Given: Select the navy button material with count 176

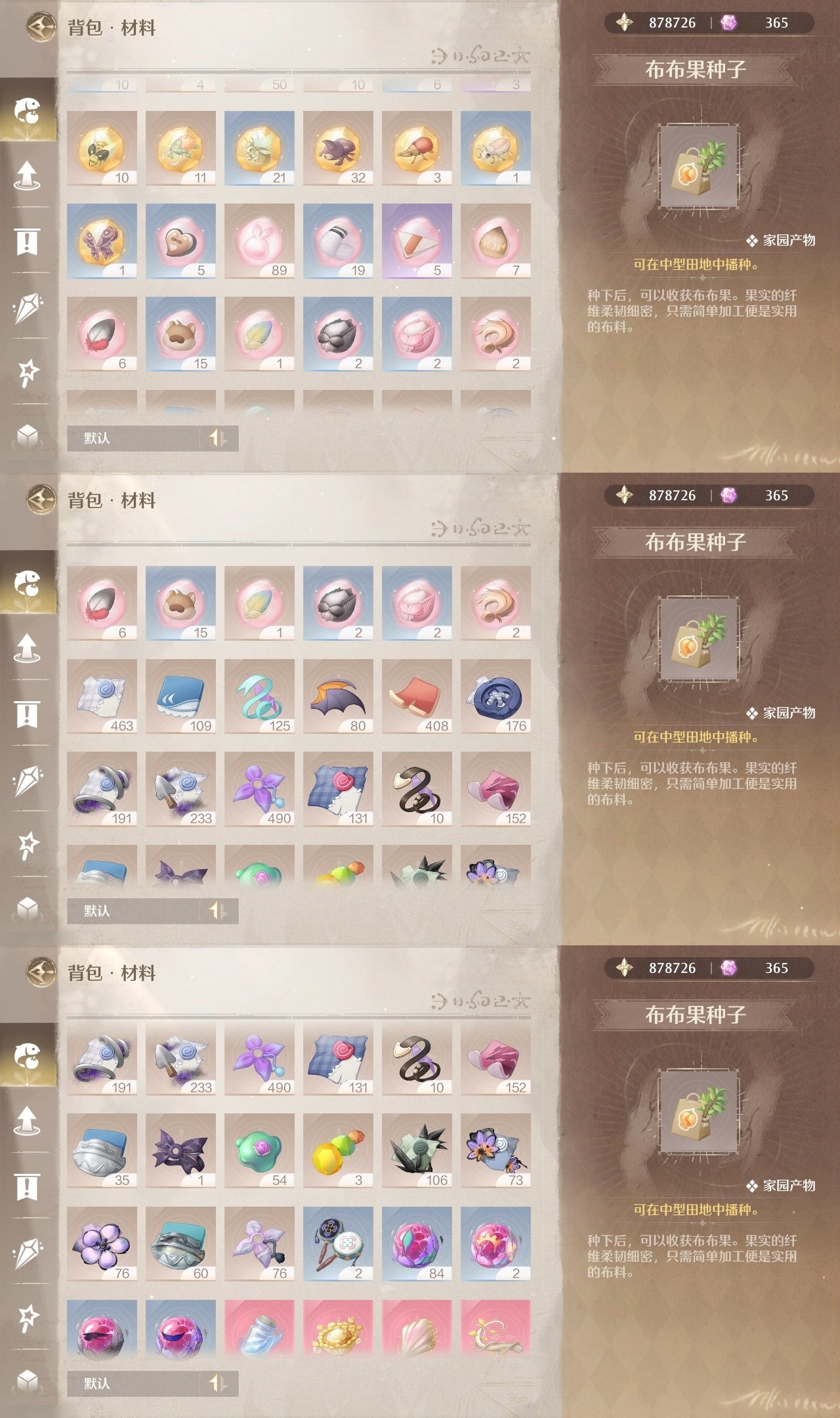Looking at the screenshot, I should pyautogui.click(x=495, y=697).
